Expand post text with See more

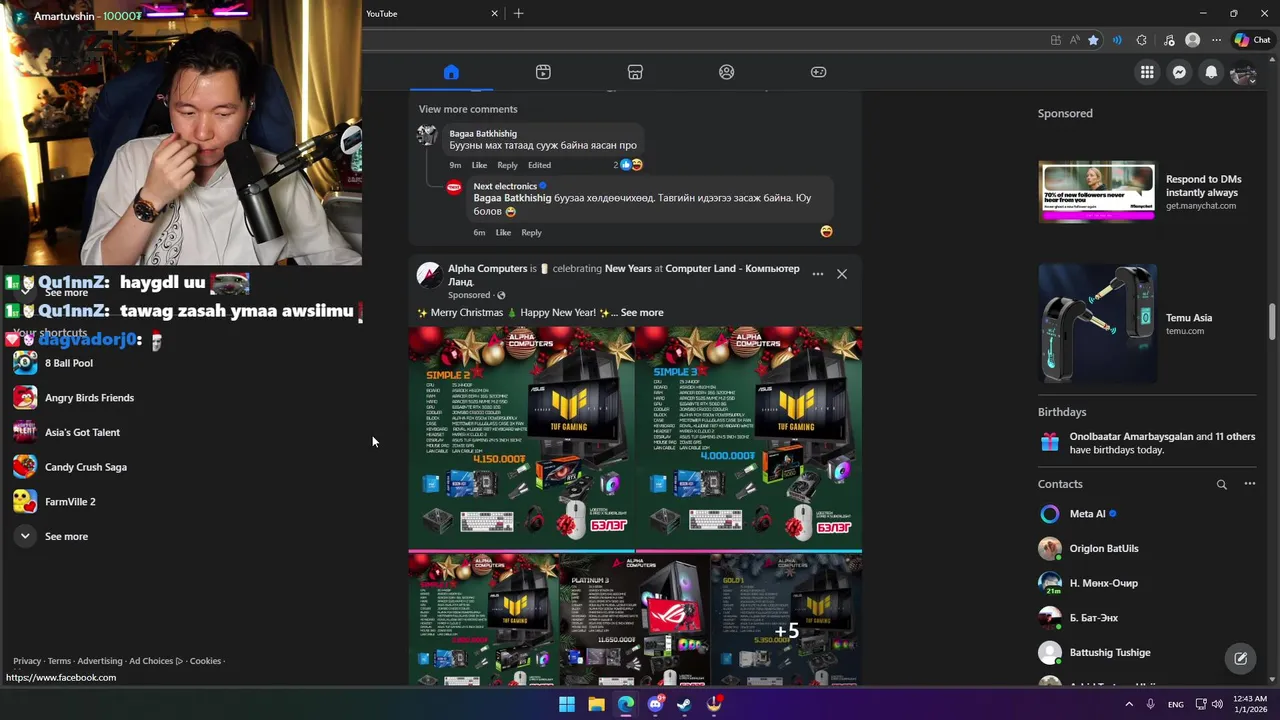coord(642,313)
